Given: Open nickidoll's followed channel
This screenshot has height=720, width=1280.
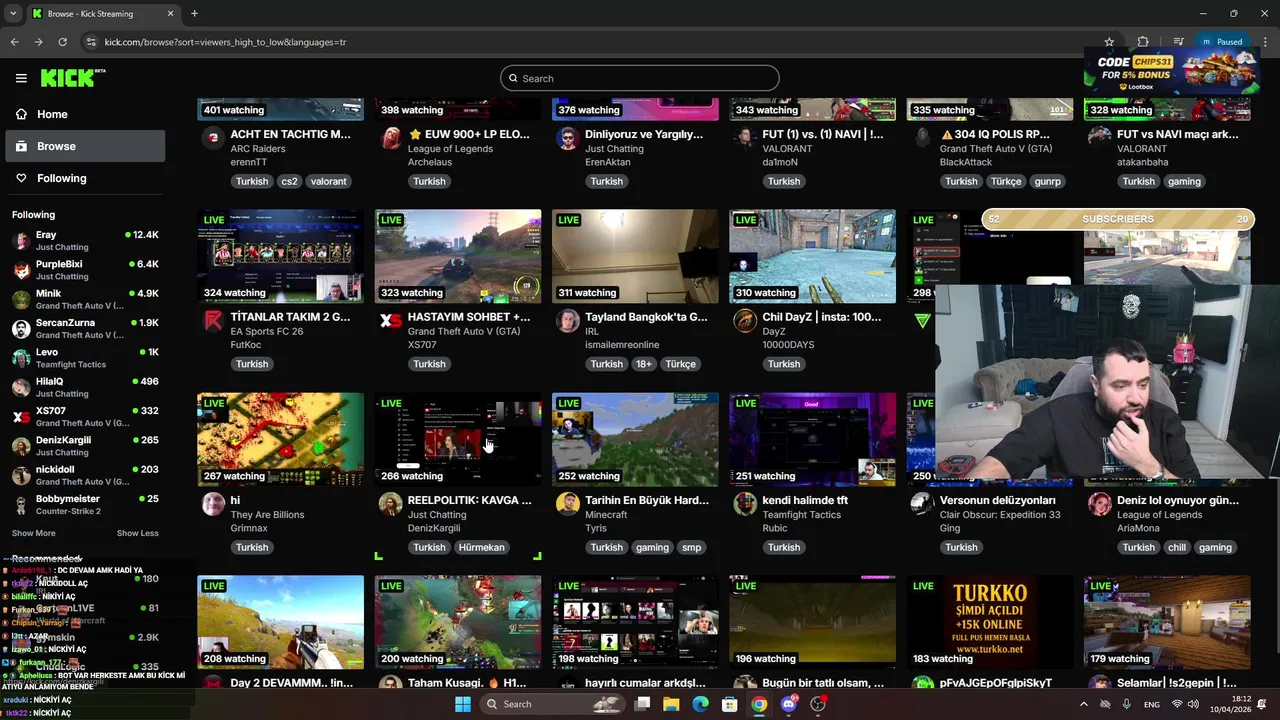Looking at the screenshot, I should 85,475.
